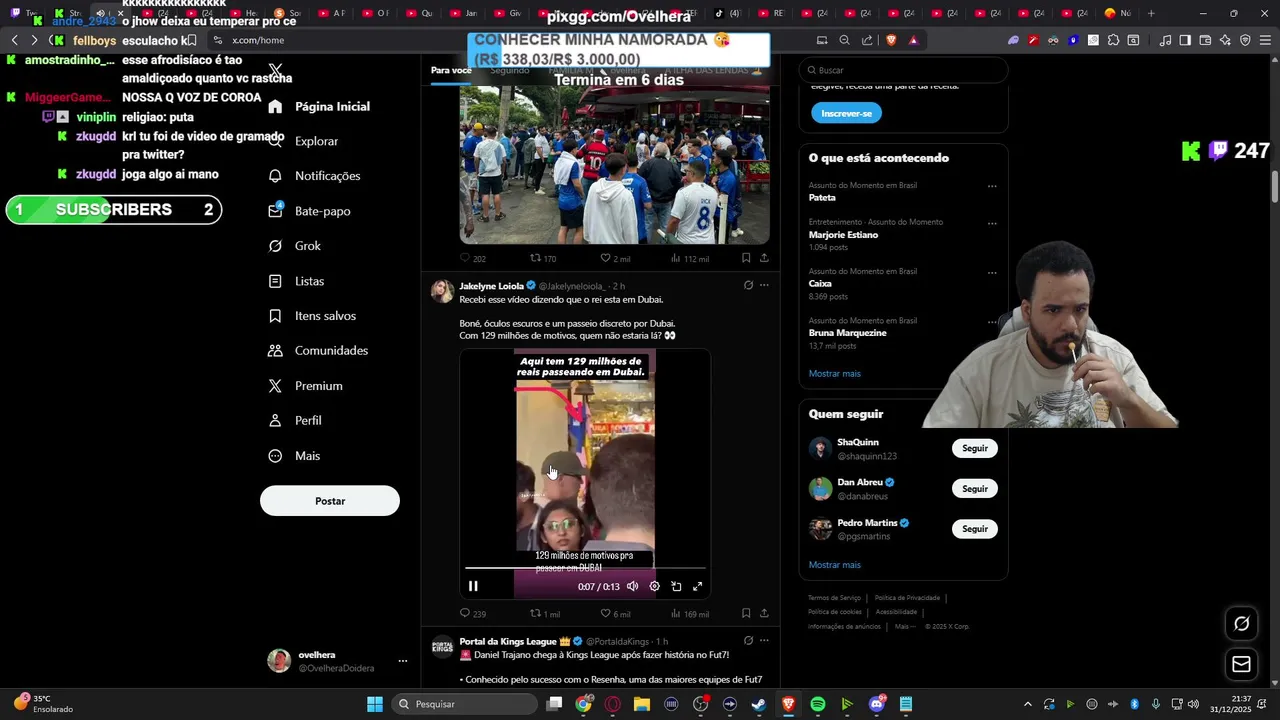Click the Inscrever-se button

(x=846, y=113)
